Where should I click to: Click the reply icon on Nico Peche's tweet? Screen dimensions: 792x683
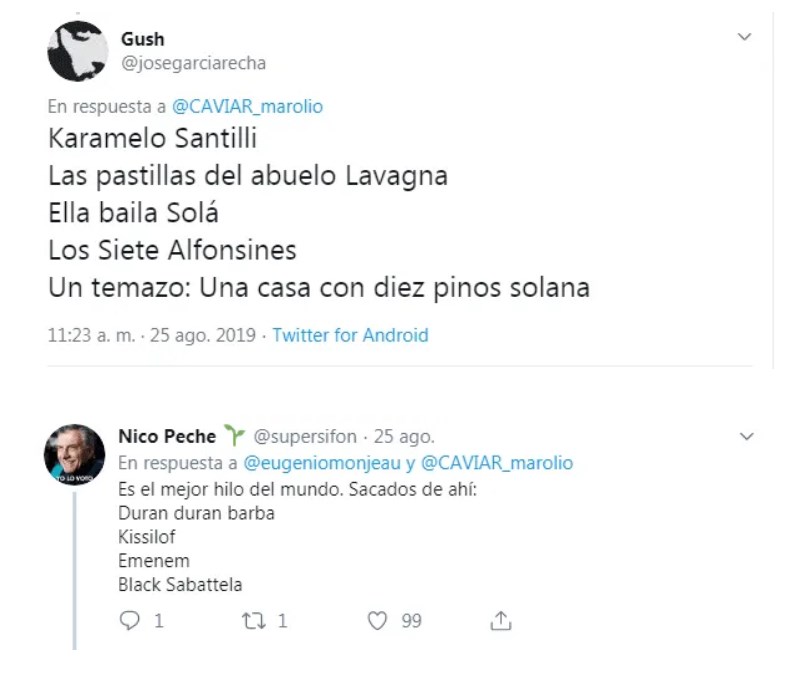click(x=129, y=621)
